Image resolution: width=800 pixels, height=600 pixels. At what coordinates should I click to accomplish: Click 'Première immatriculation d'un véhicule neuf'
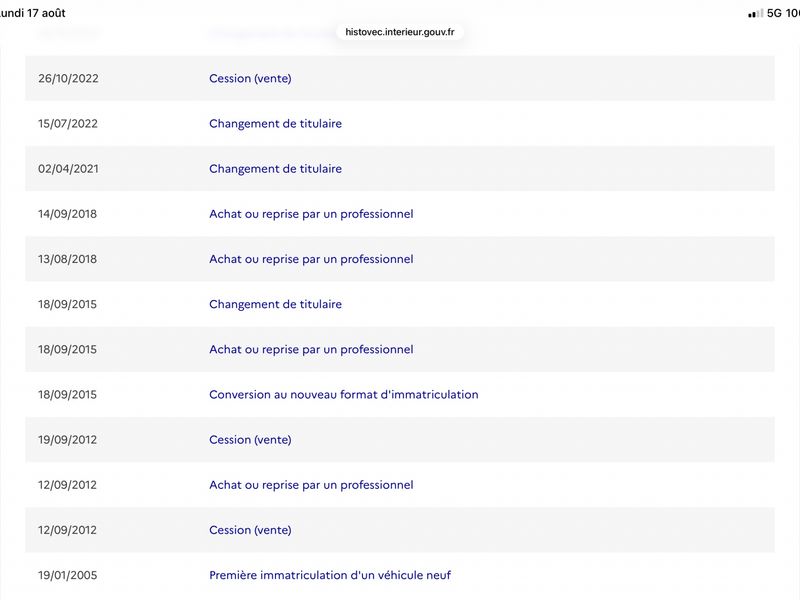[330, 575]
